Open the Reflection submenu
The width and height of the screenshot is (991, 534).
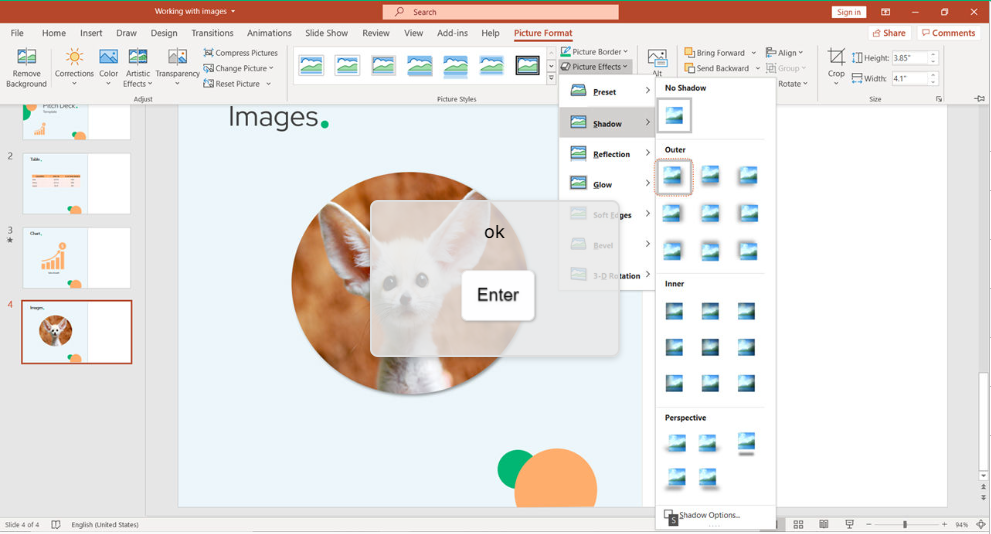coord(607,154)
